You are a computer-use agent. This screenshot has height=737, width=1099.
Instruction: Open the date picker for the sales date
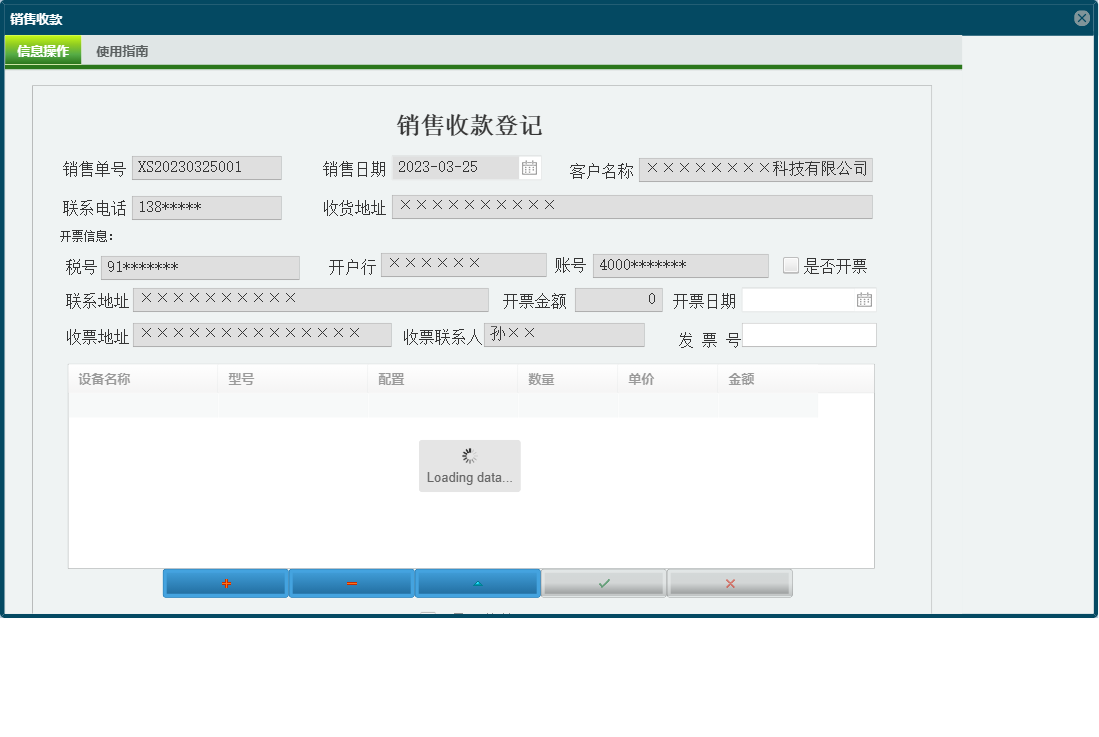tap(529, 167)
